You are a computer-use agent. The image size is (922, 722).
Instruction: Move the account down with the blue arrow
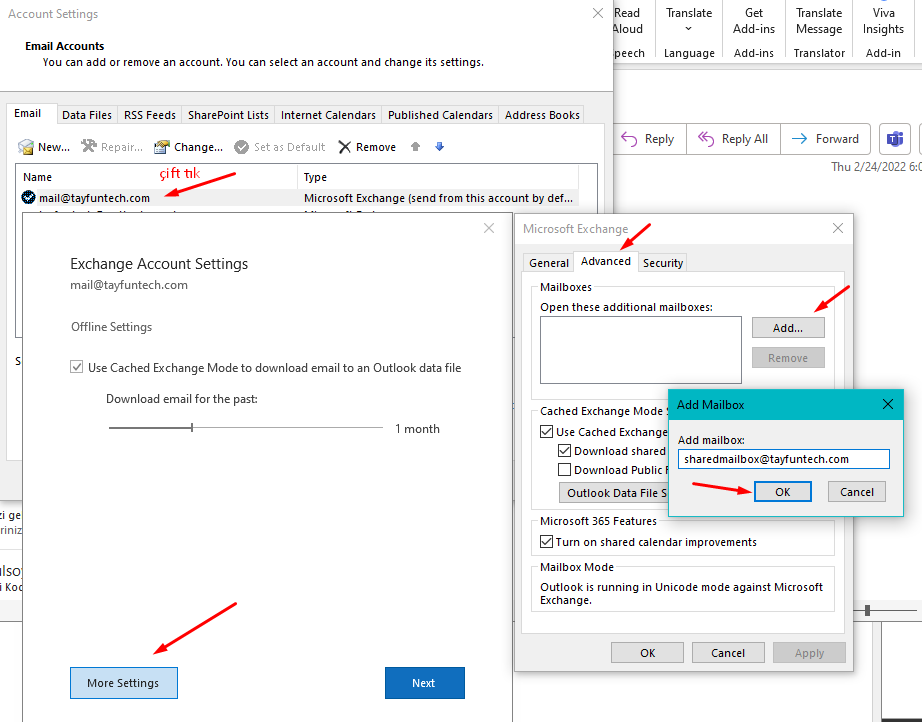439,147
